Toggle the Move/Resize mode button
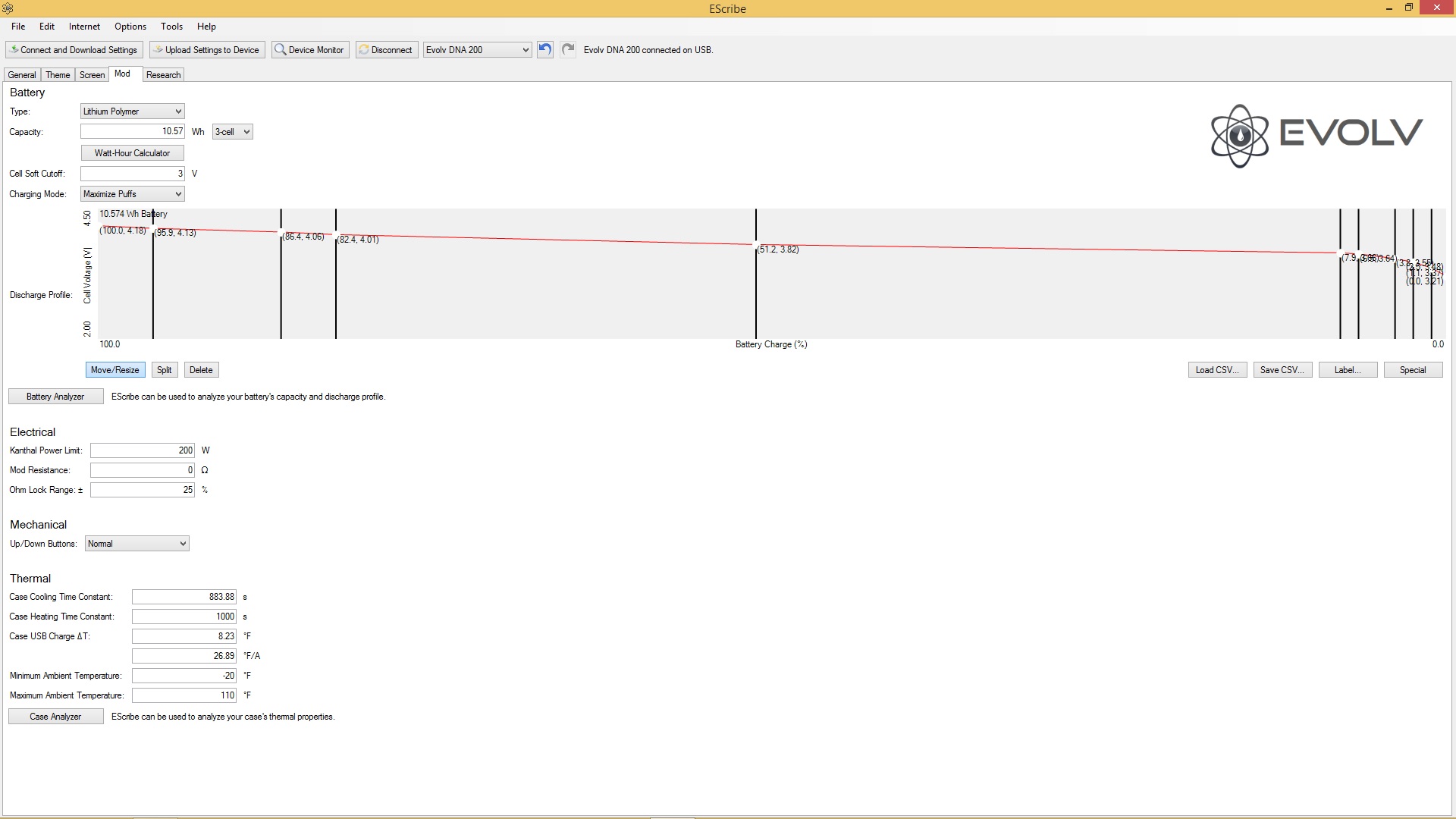This screenshot has height=819, width=1456. coord(115,370)
